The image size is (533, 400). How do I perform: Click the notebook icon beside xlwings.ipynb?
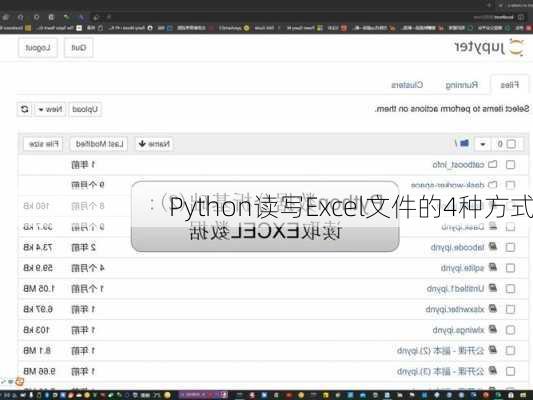(x=493, y=329)
